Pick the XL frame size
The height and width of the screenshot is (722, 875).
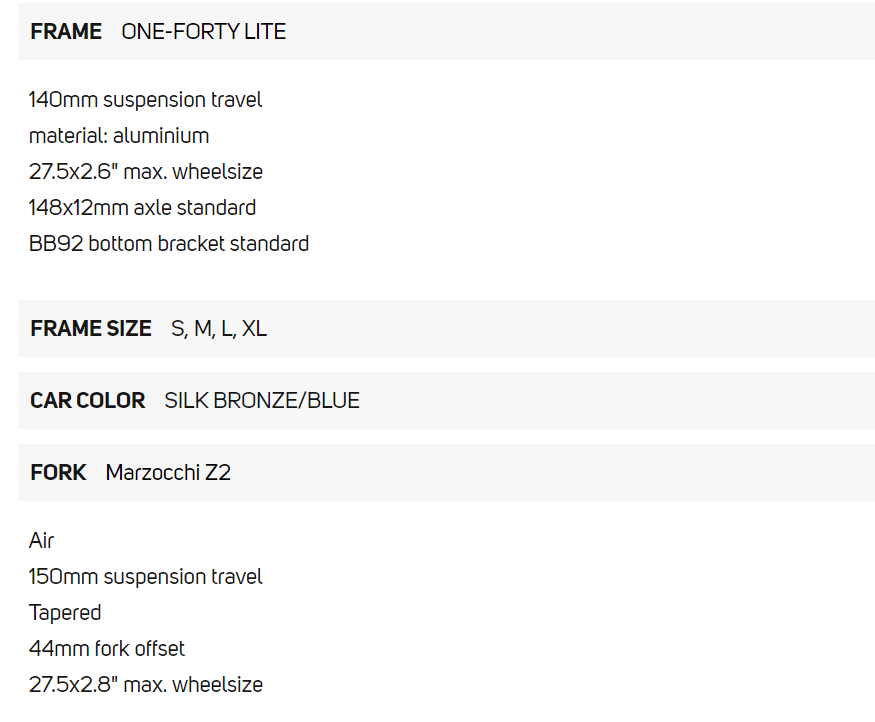tap(254, 329)
